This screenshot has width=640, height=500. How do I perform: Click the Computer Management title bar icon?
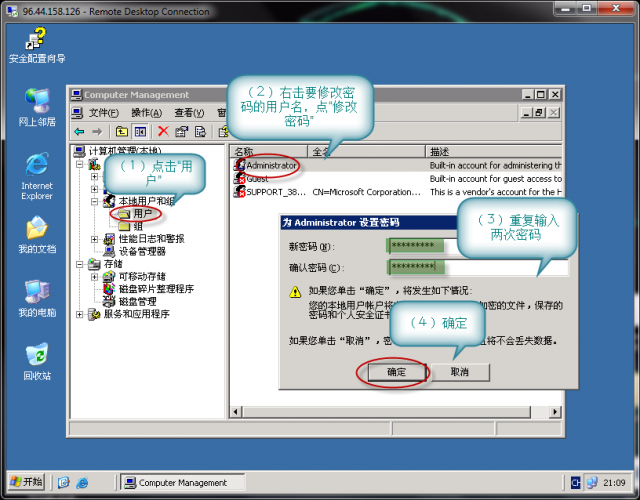(76, 95)
